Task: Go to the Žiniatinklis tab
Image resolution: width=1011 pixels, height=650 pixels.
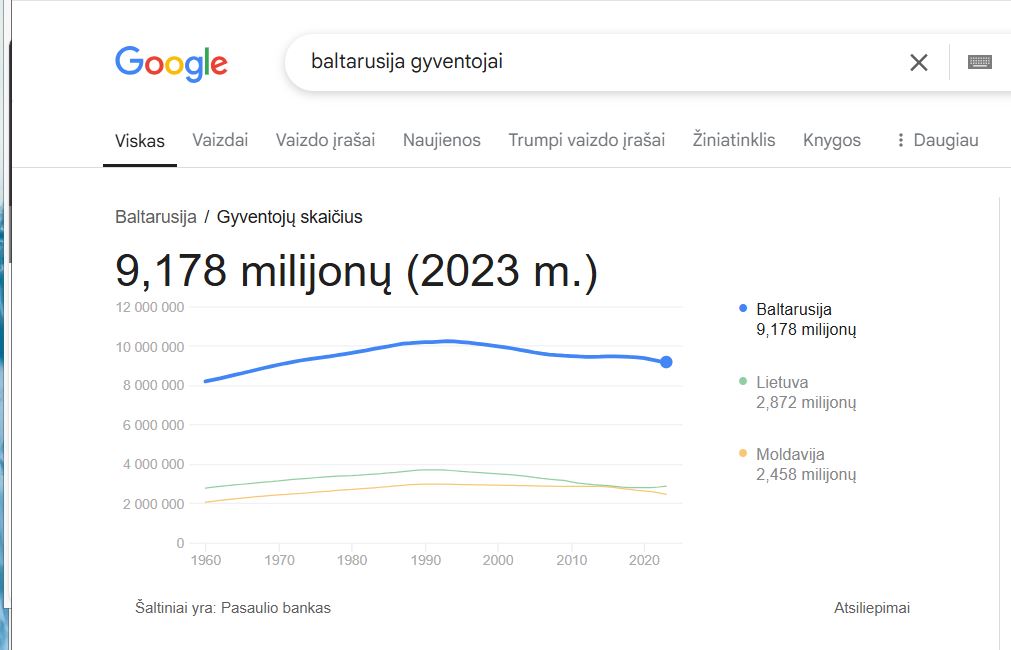Action: tap(734, 140)
